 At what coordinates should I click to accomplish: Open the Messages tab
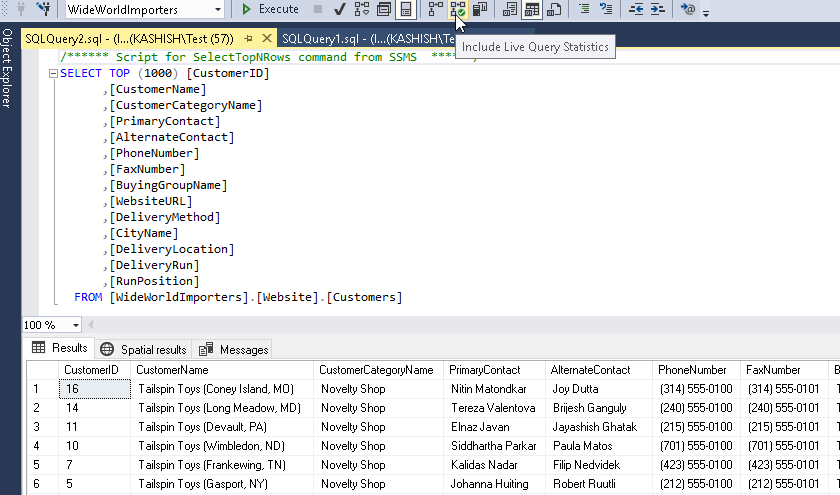tap(234, 349)
